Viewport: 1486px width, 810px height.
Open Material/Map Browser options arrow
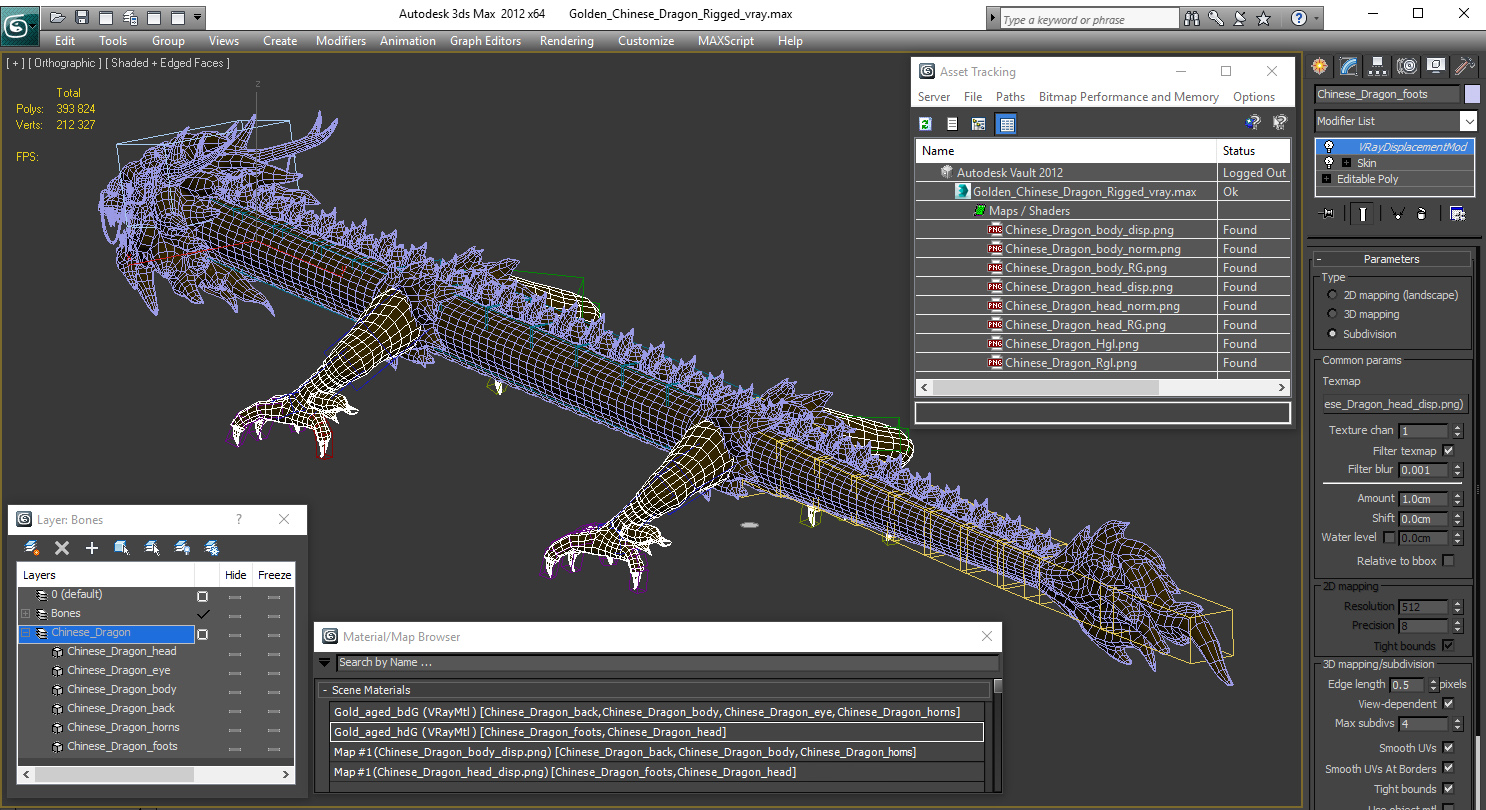pyautogui.click(x=324, y=662)
